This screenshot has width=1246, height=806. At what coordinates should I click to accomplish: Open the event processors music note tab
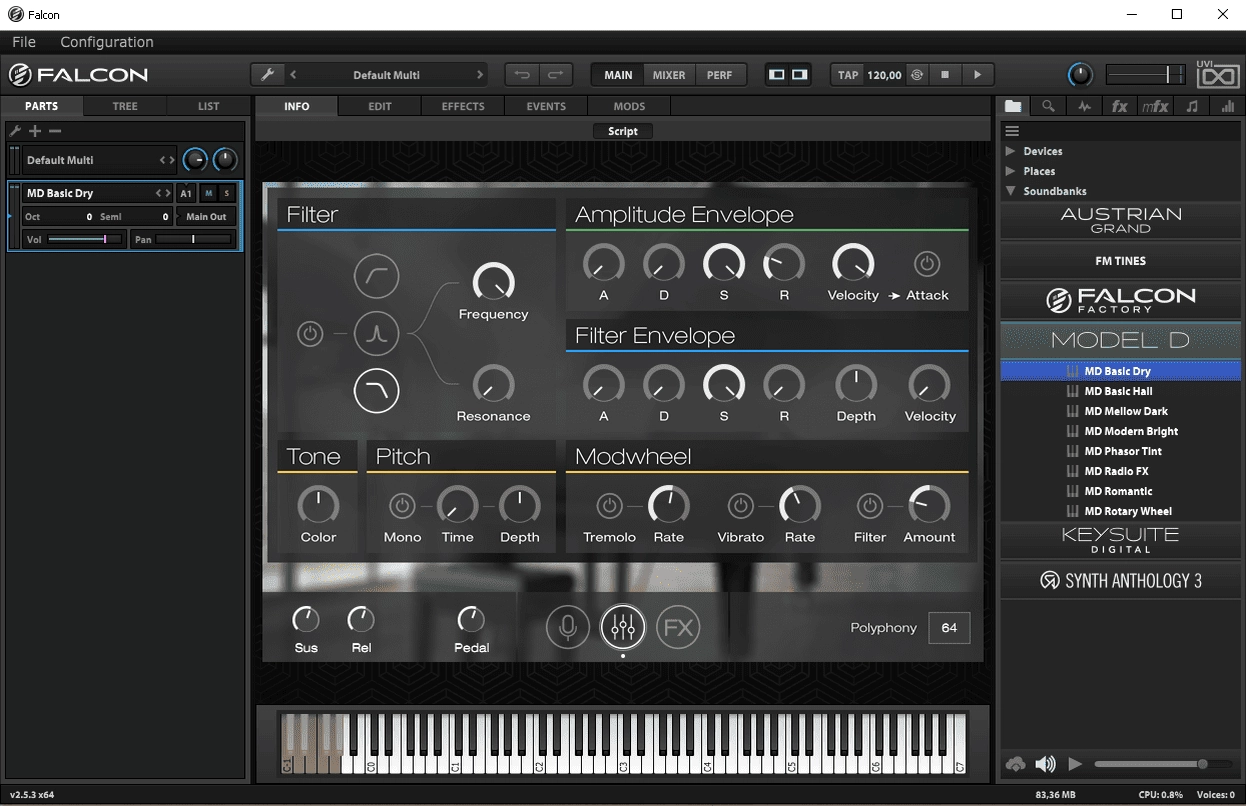tap(1191, 106)
